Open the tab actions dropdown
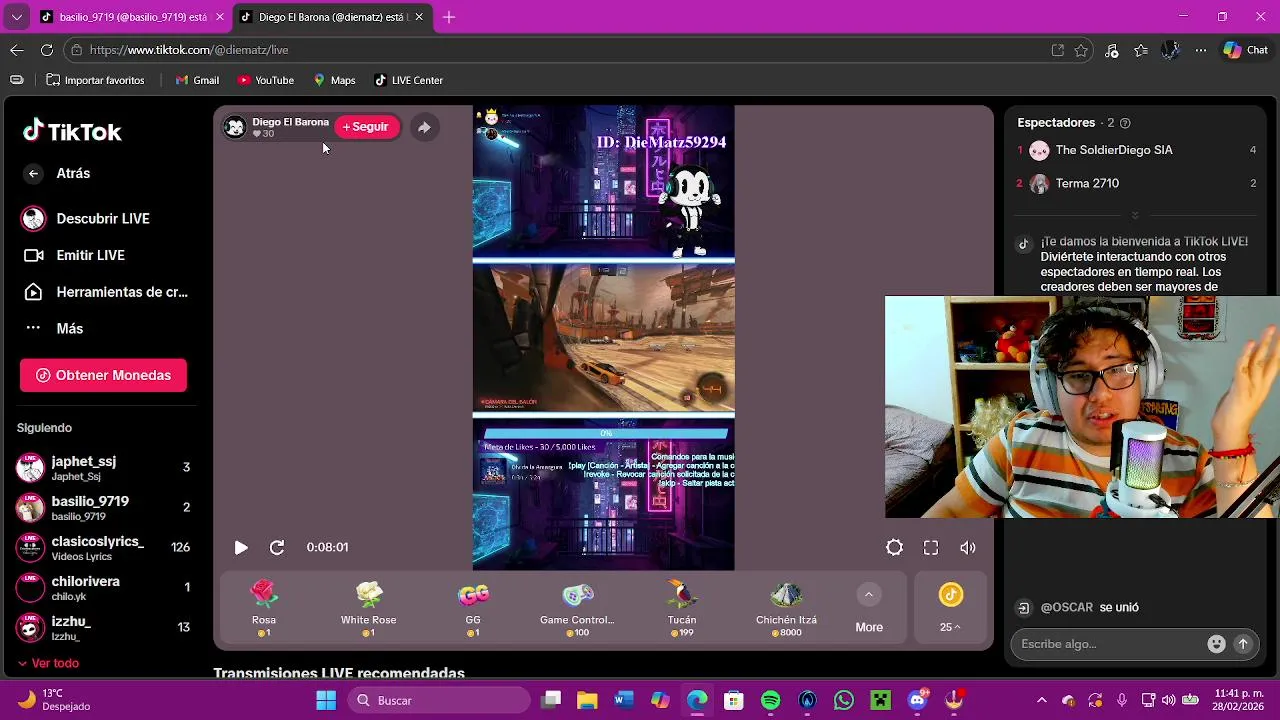 [x=16, y=17]
